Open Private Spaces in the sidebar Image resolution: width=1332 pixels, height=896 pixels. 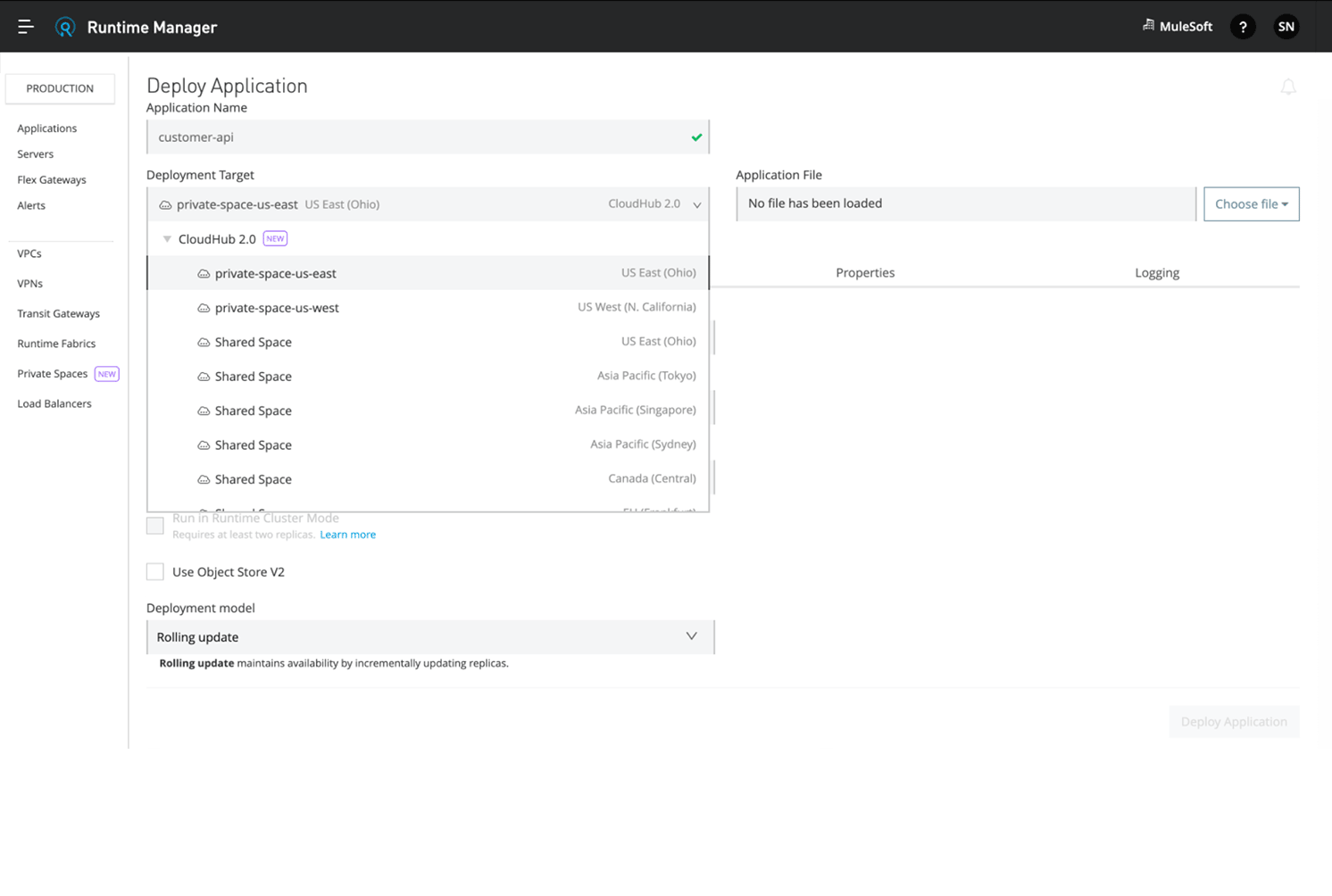pos(52,374)
